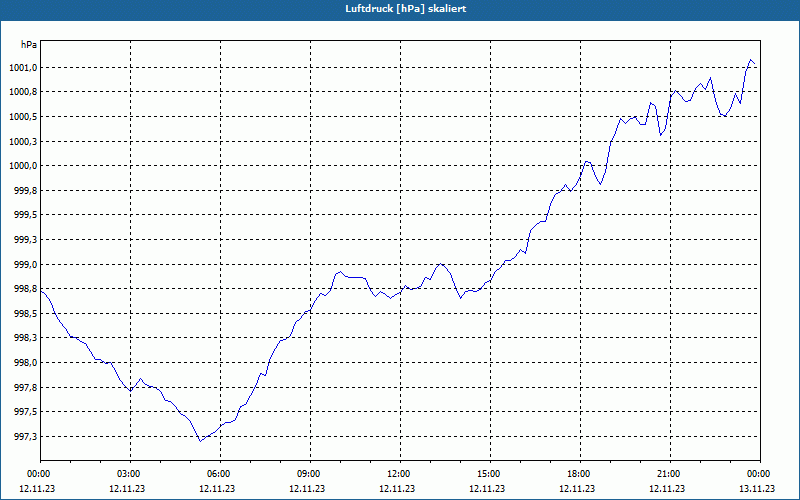Select the 12.11.23 date under 06:00
This screenshot has height=500, width=800.
tap(217, 489)
